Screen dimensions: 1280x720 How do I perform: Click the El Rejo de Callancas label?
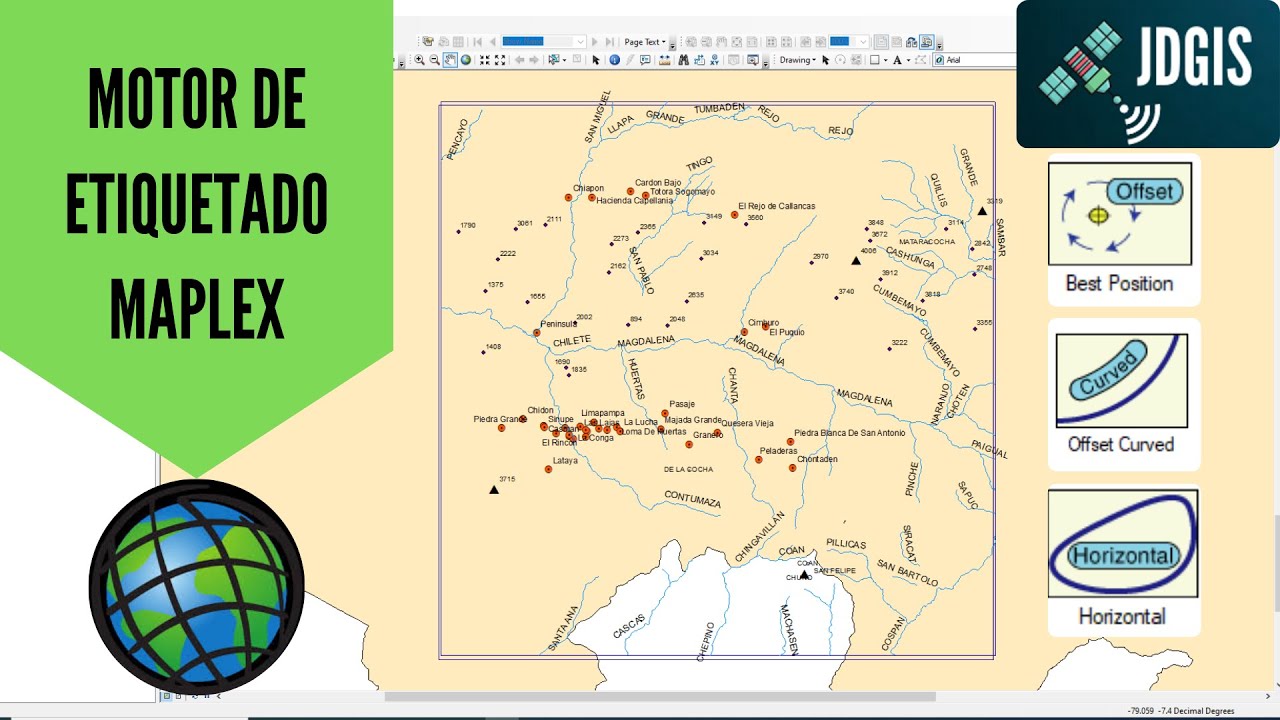[776, 206]
